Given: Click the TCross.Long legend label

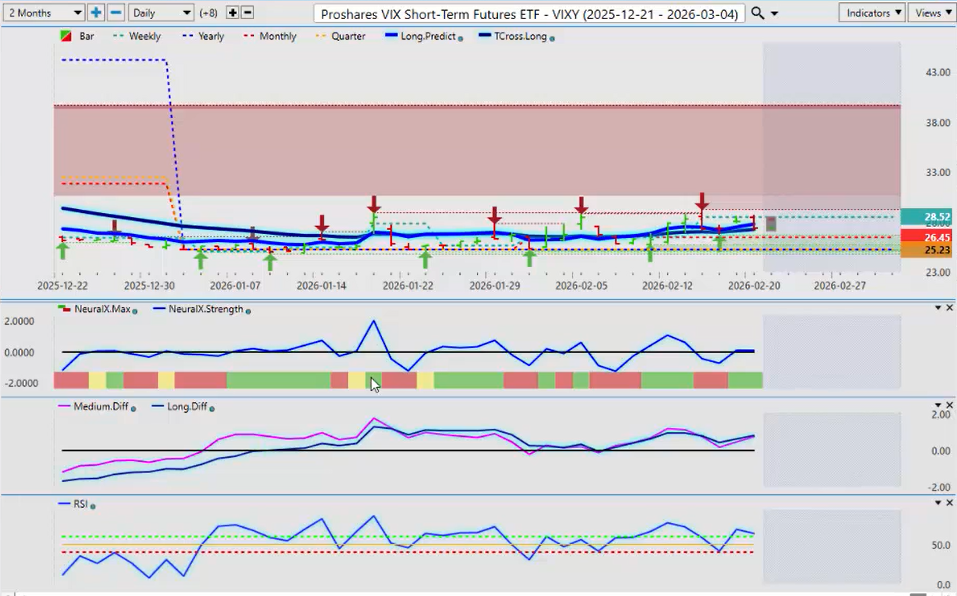Looking at the screenshot, I should click(x=520, y=36).
